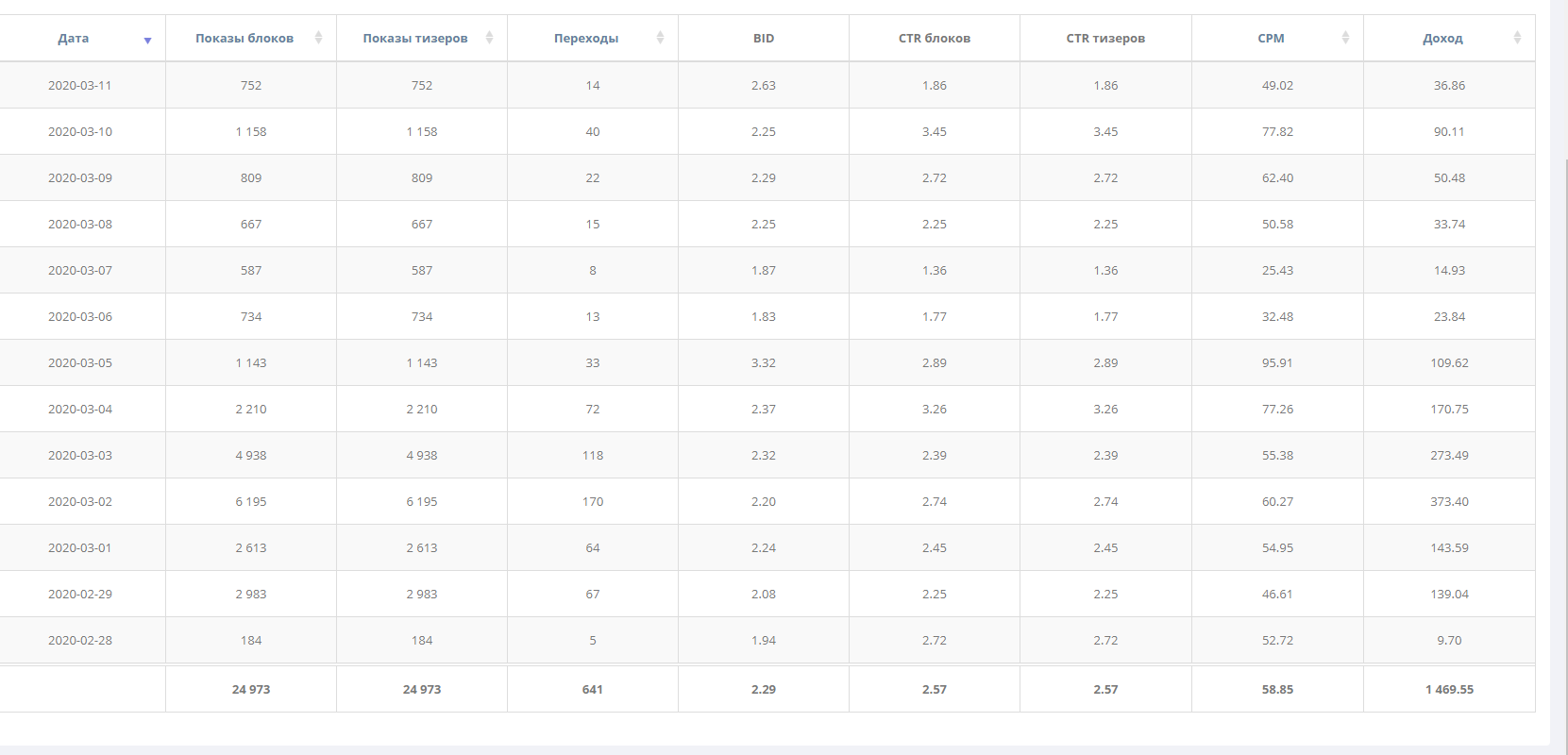Click the CPM value 95.91
1568x755 pixels.
pyautogui.click(x=1277, y=362)
